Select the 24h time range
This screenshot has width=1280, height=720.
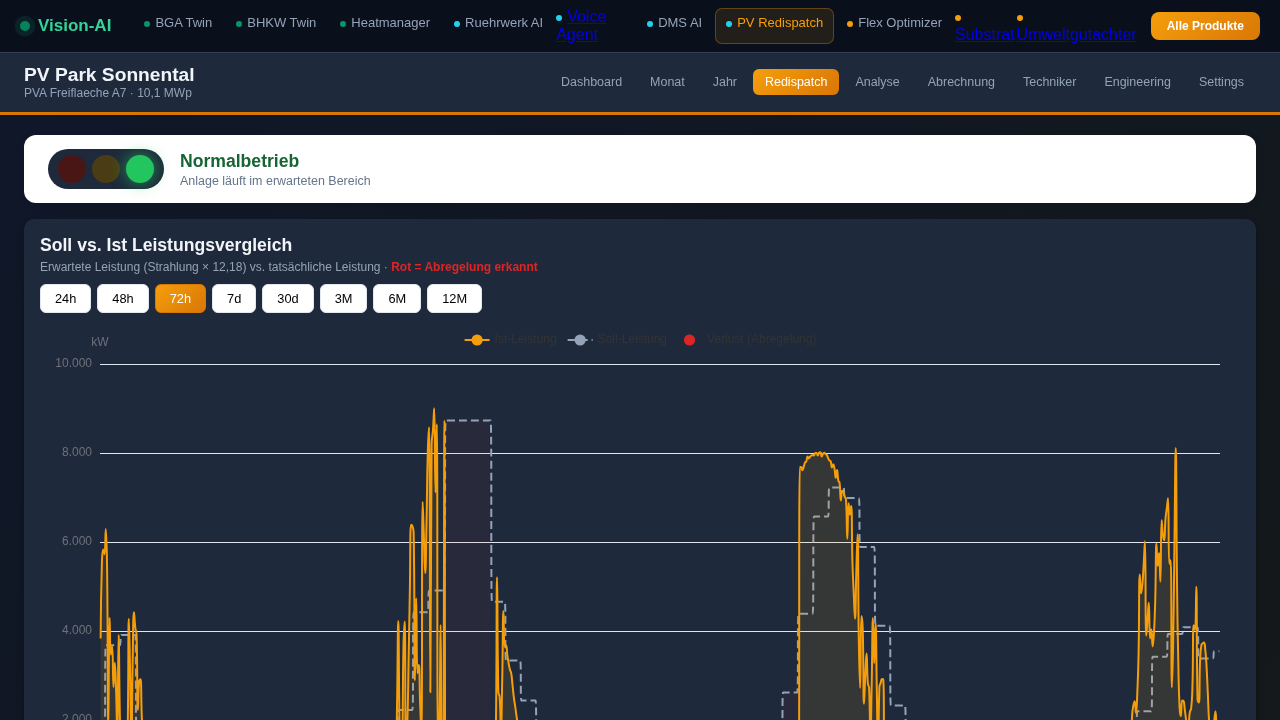[x=65, y=299]
